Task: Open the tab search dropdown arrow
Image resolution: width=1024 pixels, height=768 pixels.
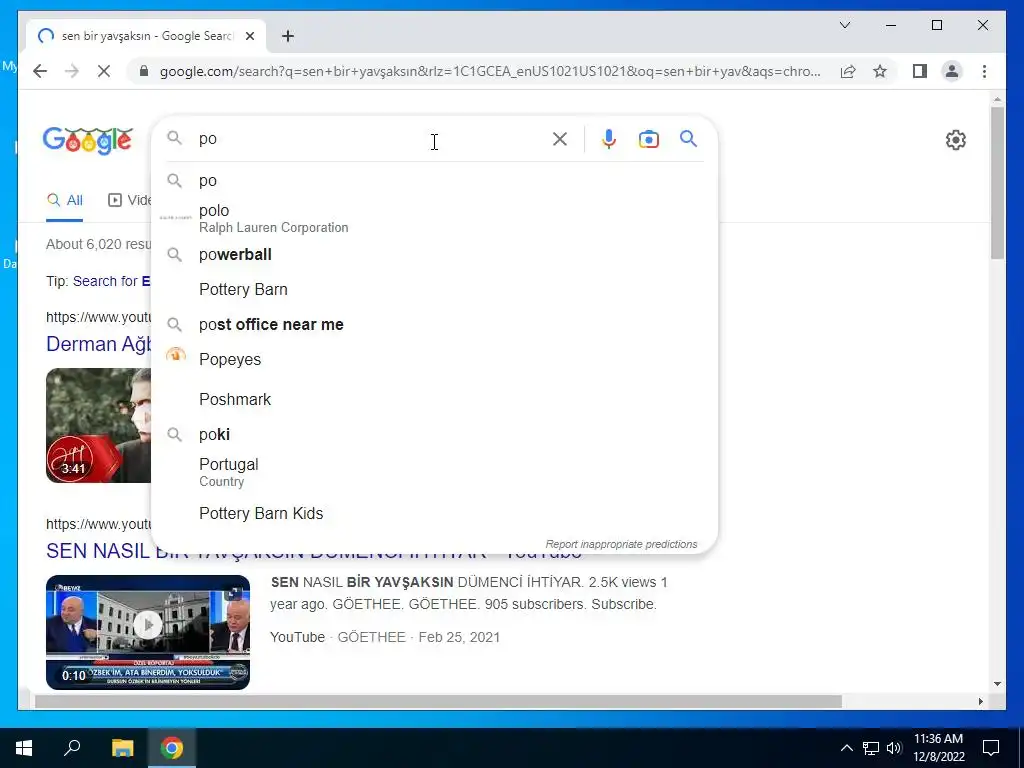Action: tap(844, 25)
